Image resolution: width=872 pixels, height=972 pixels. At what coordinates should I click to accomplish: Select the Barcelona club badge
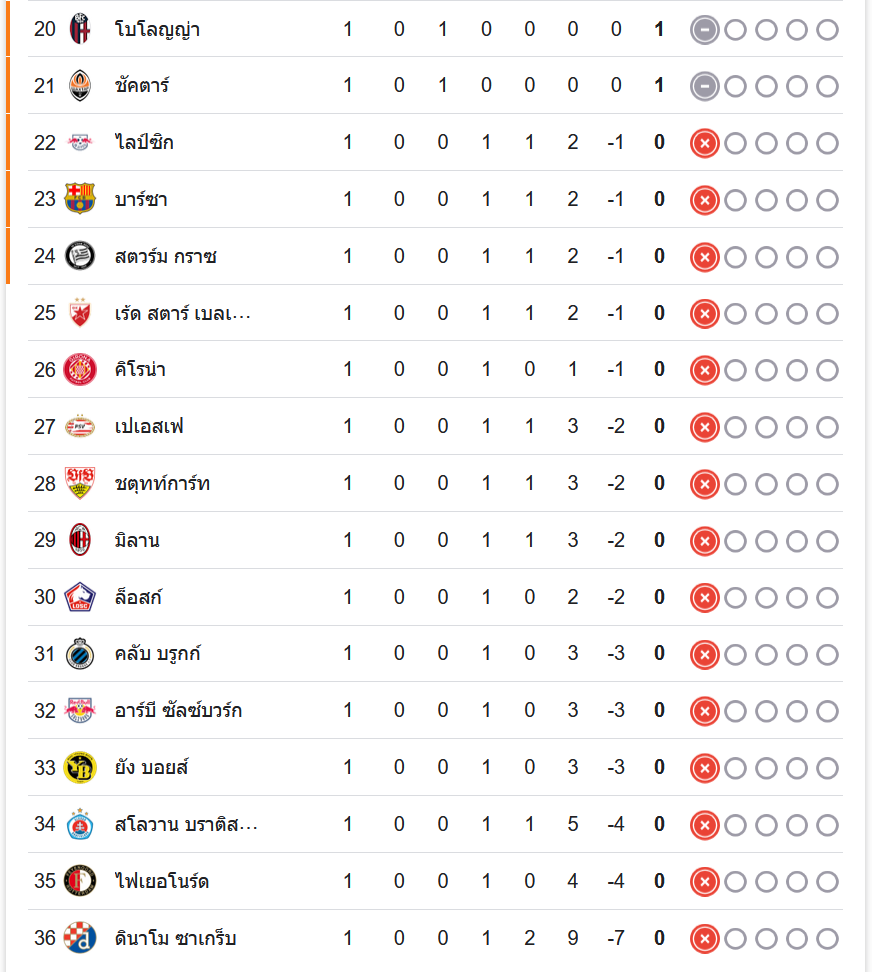[x=80, y=199]
